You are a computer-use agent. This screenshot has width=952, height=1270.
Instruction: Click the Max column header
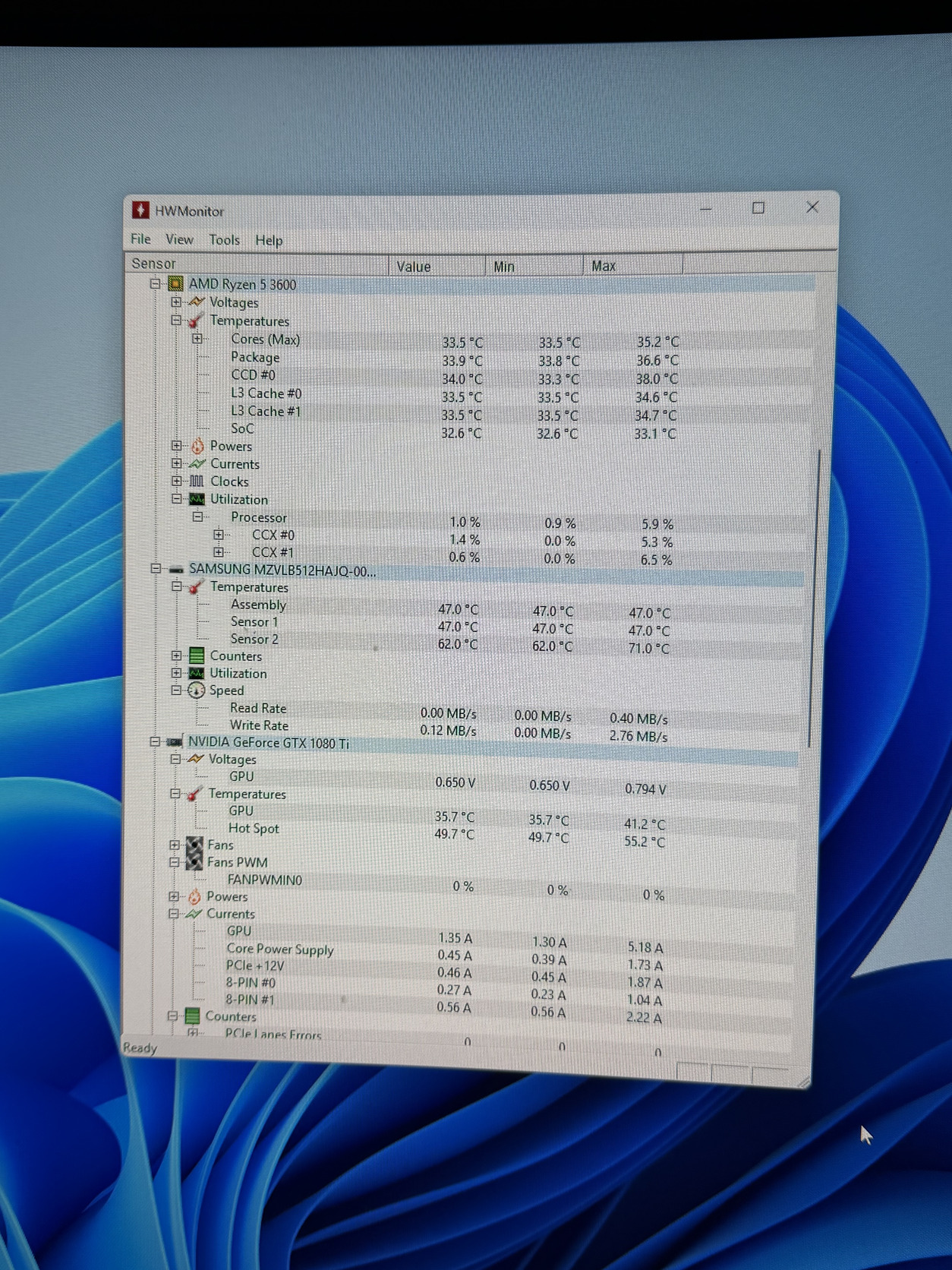pyautogui.click(x=633, y=265)
